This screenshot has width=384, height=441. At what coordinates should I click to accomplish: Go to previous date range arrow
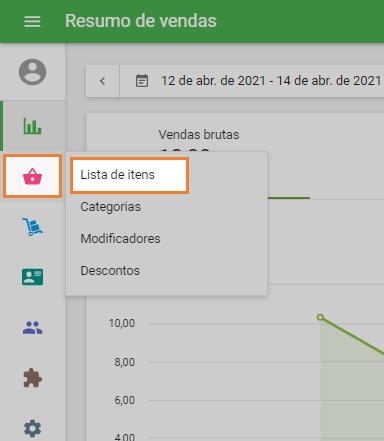[103, 81]
